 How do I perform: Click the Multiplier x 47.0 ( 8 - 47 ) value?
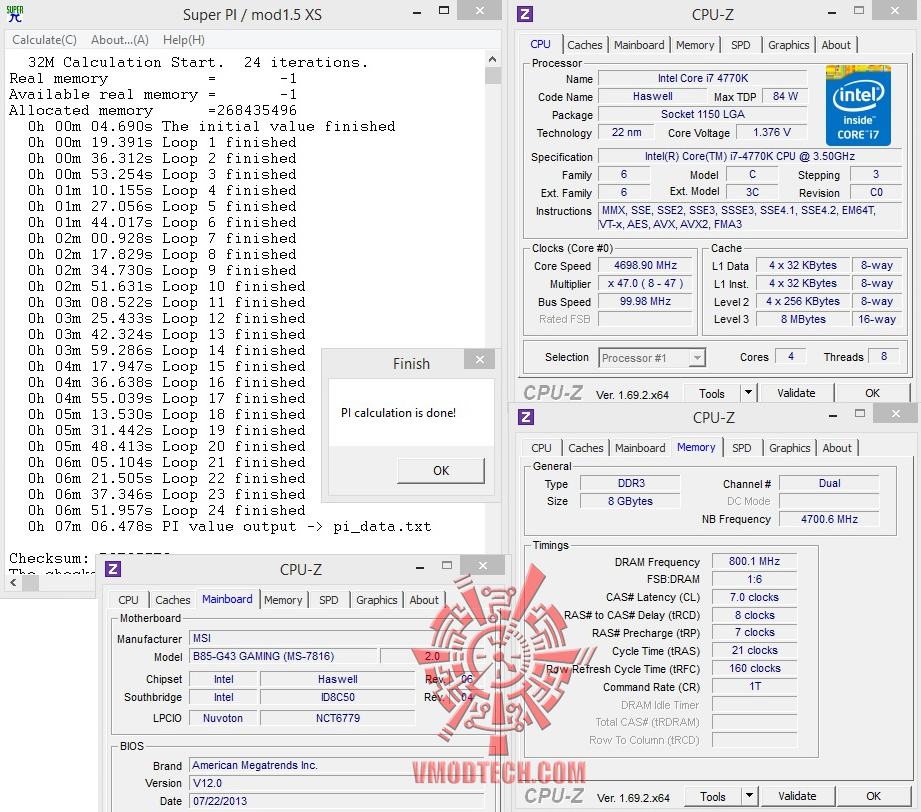pos(646,283)
